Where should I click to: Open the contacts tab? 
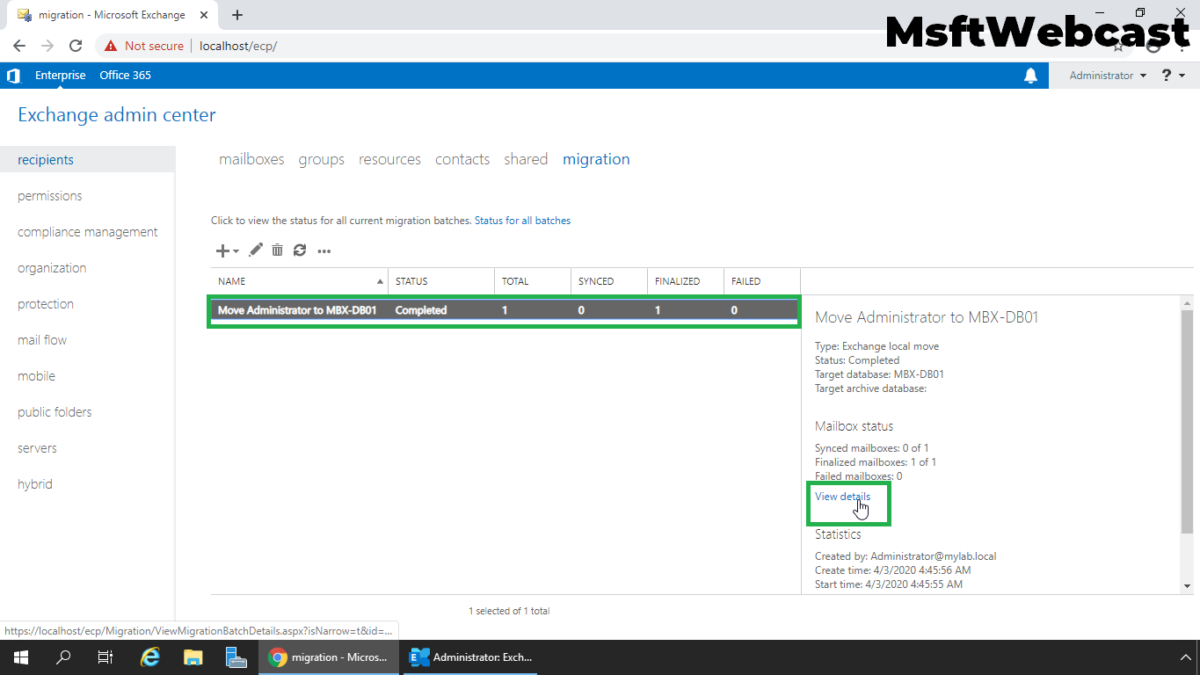(x=462, y=159)
